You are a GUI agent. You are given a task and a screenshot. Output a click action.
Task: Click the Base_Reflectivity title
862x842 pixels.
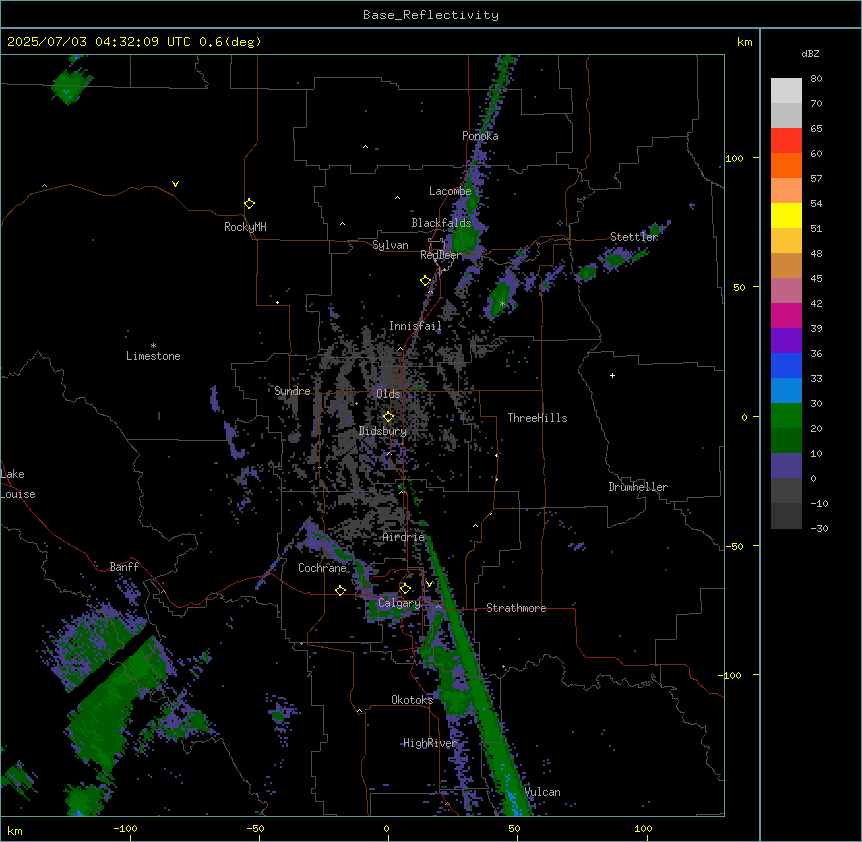pos(431,15)
